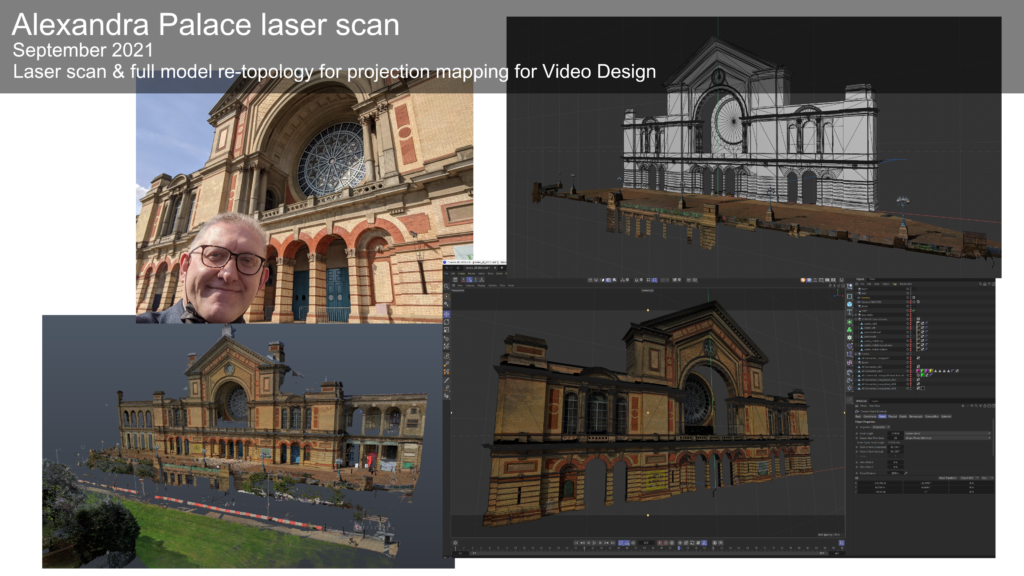This screenshot has width=1024, height=576.
Task: Activate Points mode icon with red dot
Action: tap(463, 280)
